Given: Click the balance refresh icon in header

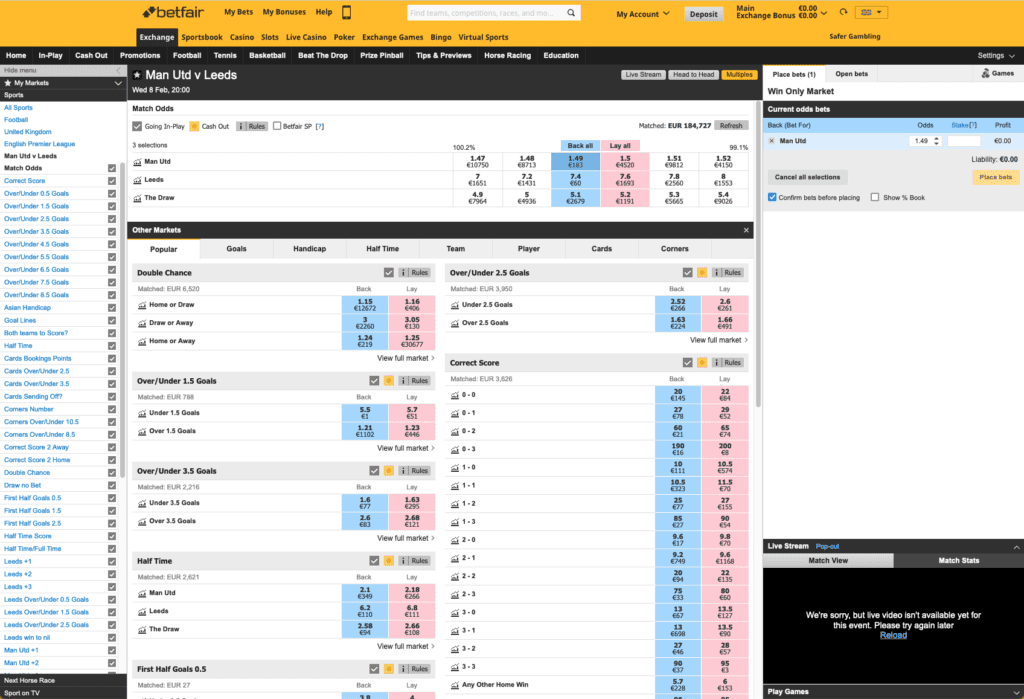Looking at the screenshot, I should coord(843,12).
